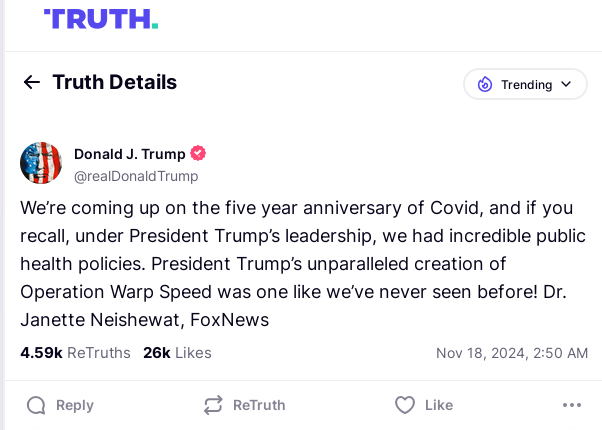Click the Nov 18, 2024 timestamp
The image size is (602, 430).
pos(512,353)
